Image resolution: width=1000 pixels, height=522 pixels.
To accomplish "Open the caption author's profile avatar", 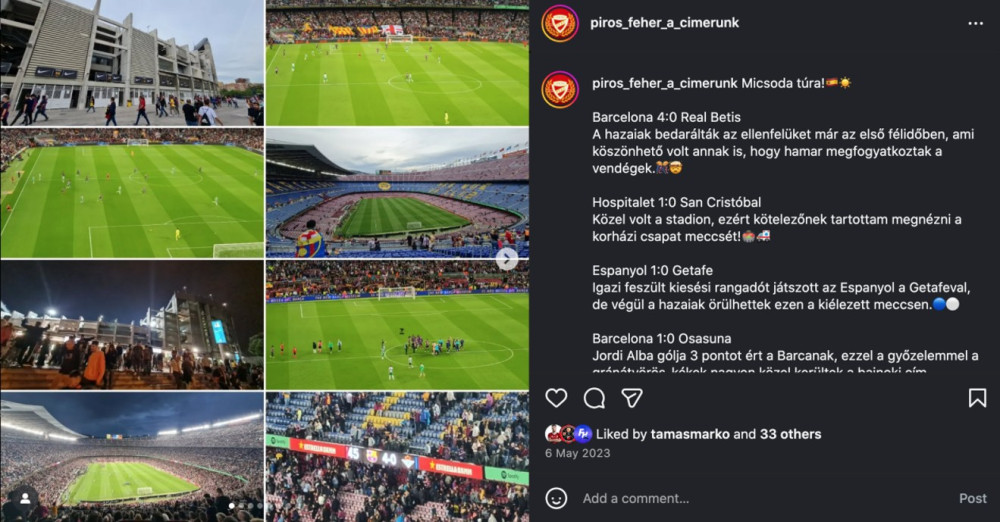I will pyautogui.click(x=560, y=89).
